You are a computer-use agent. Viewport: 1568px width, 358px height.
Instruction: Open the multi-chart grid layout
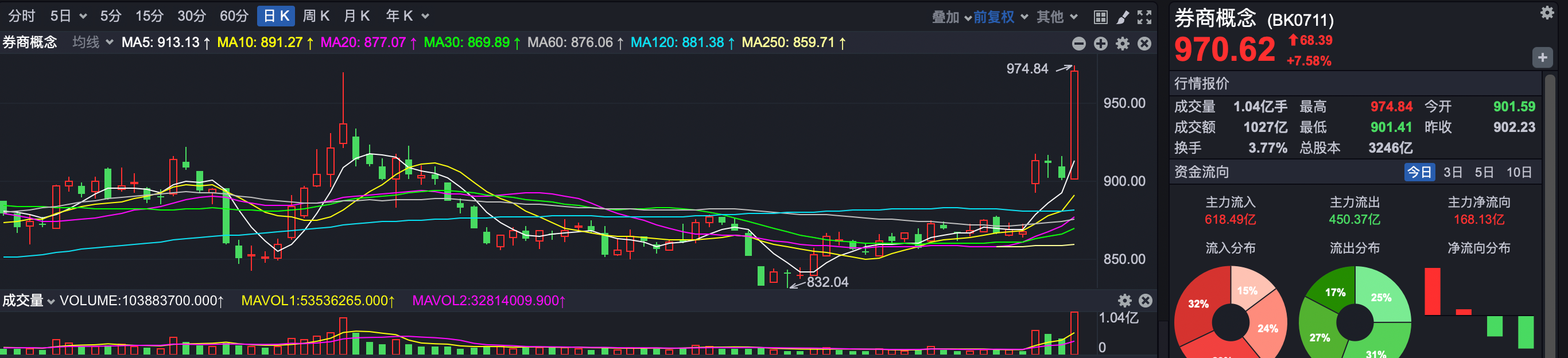pos(1100,17)
